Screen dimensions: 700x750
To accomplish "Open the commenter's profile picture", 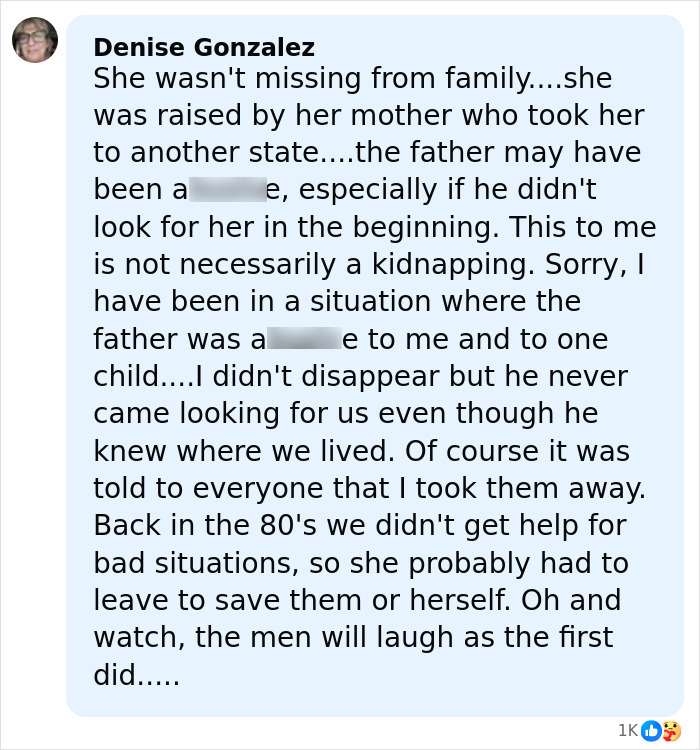I will pyautogui.click(x=35, y=40).
